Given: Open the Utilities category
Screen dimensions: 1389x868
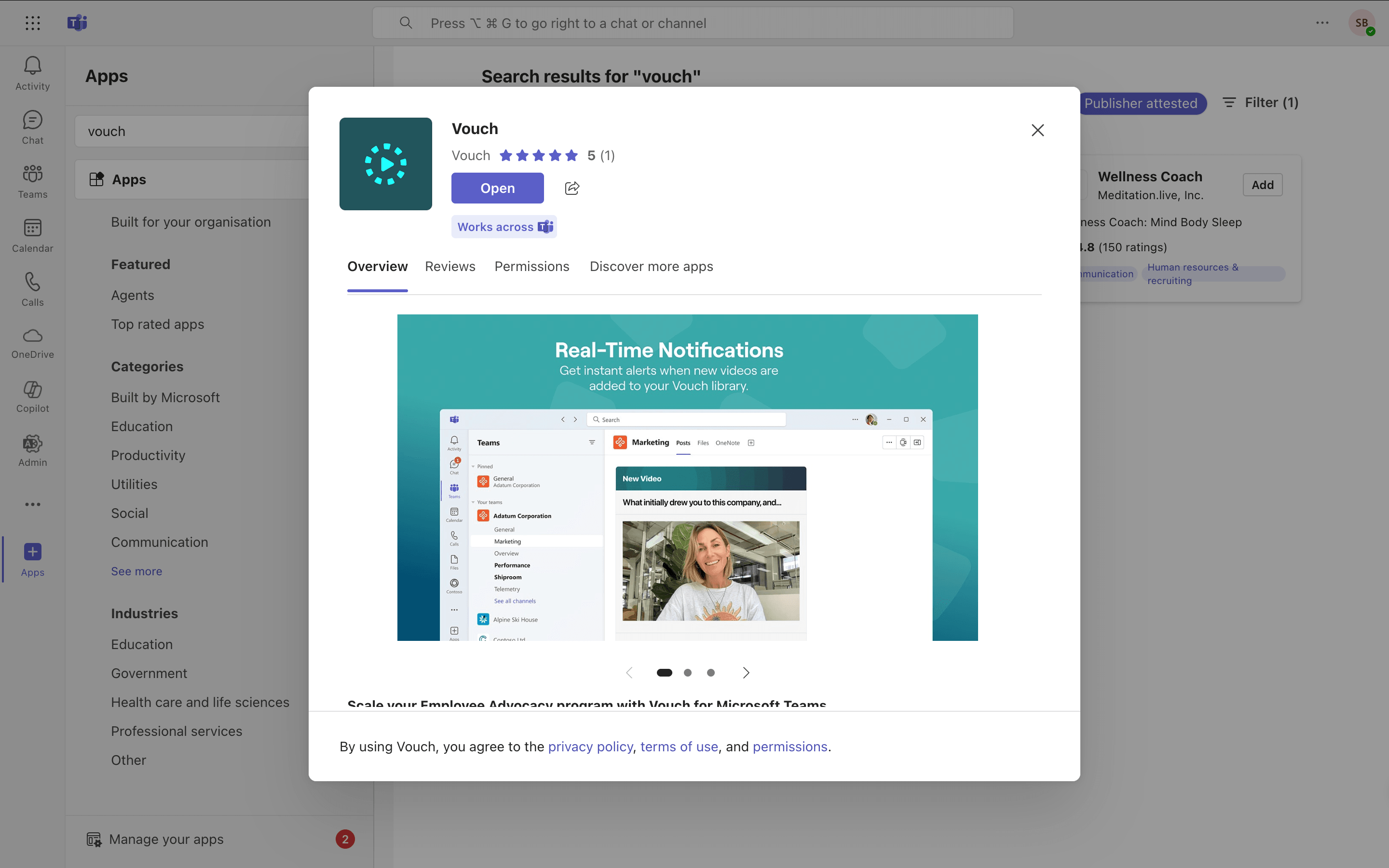Looking at the screenshot, I should point(134,484).
